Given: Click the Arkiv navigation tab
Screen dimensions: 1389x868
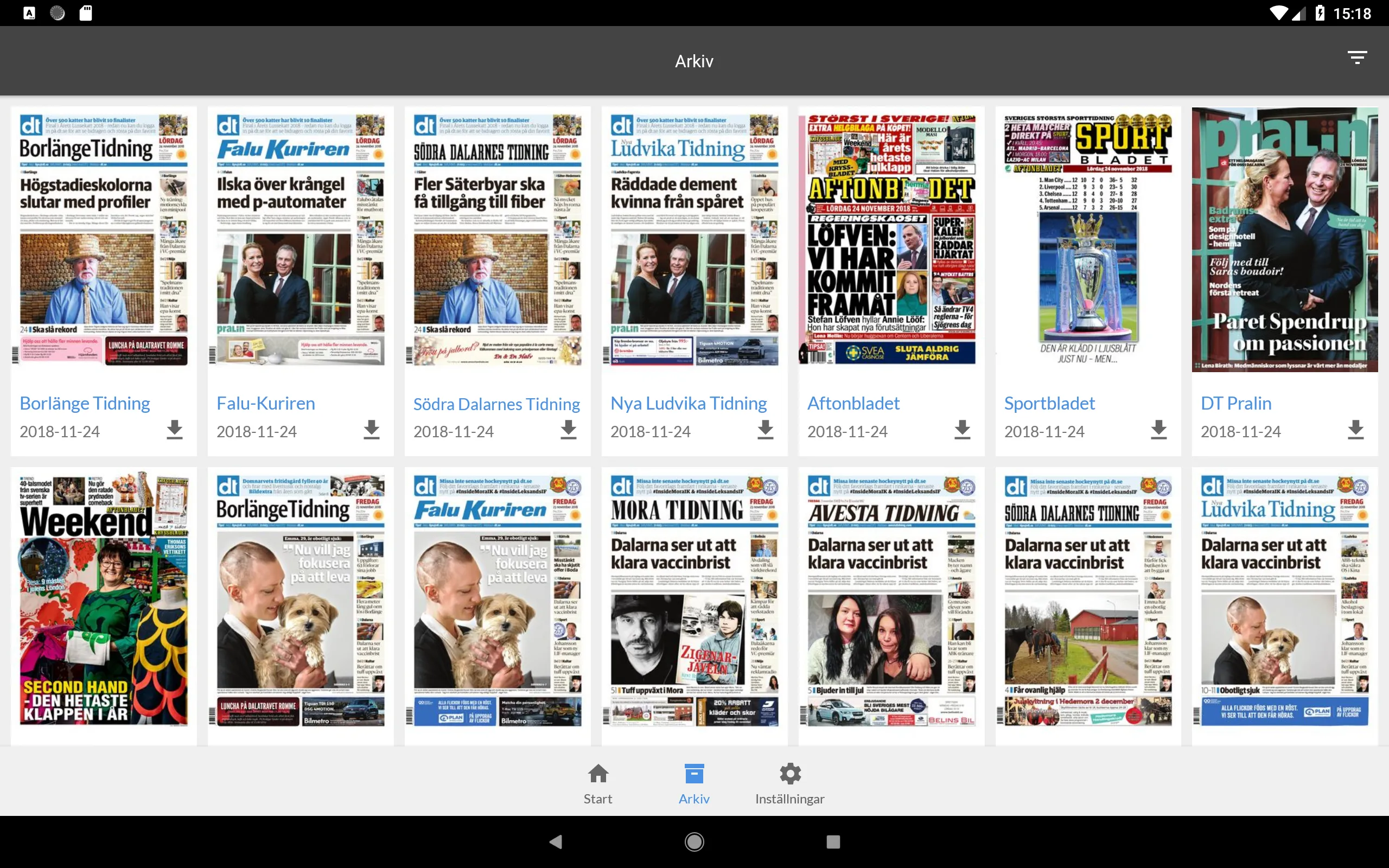Looking at the screenshot, I should click(x=694, y=782).
